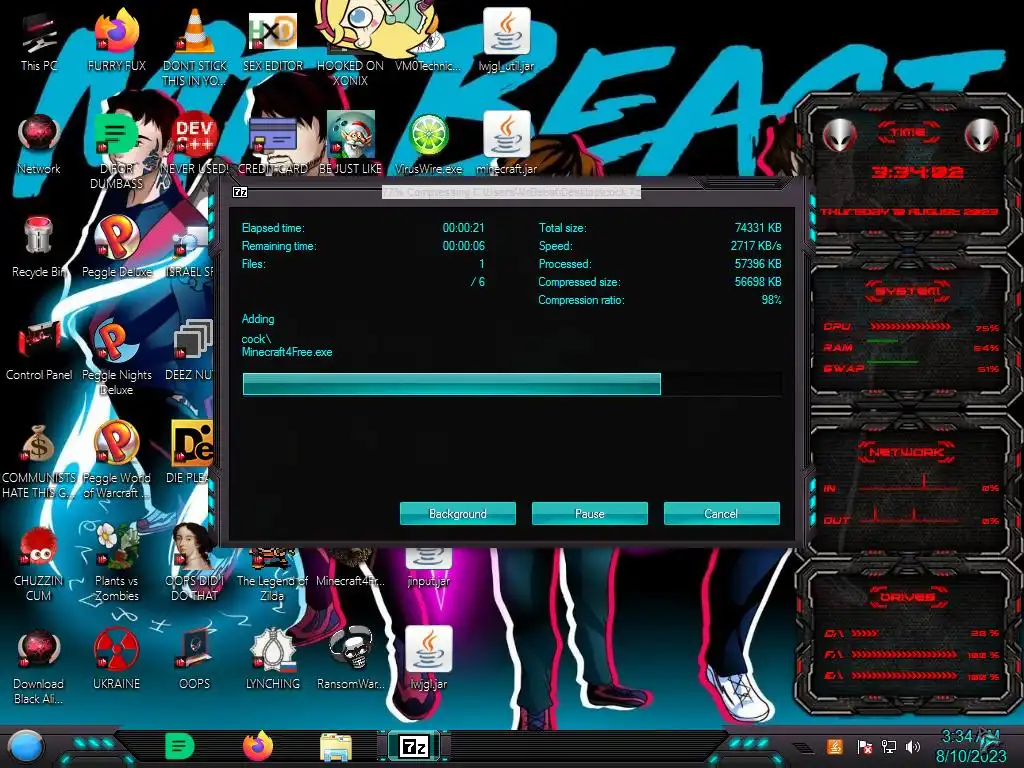Click the '2717 KB/s' speed value
Image resolution: width=1024 pixels, height=768 pixels.
pos(756,246)
